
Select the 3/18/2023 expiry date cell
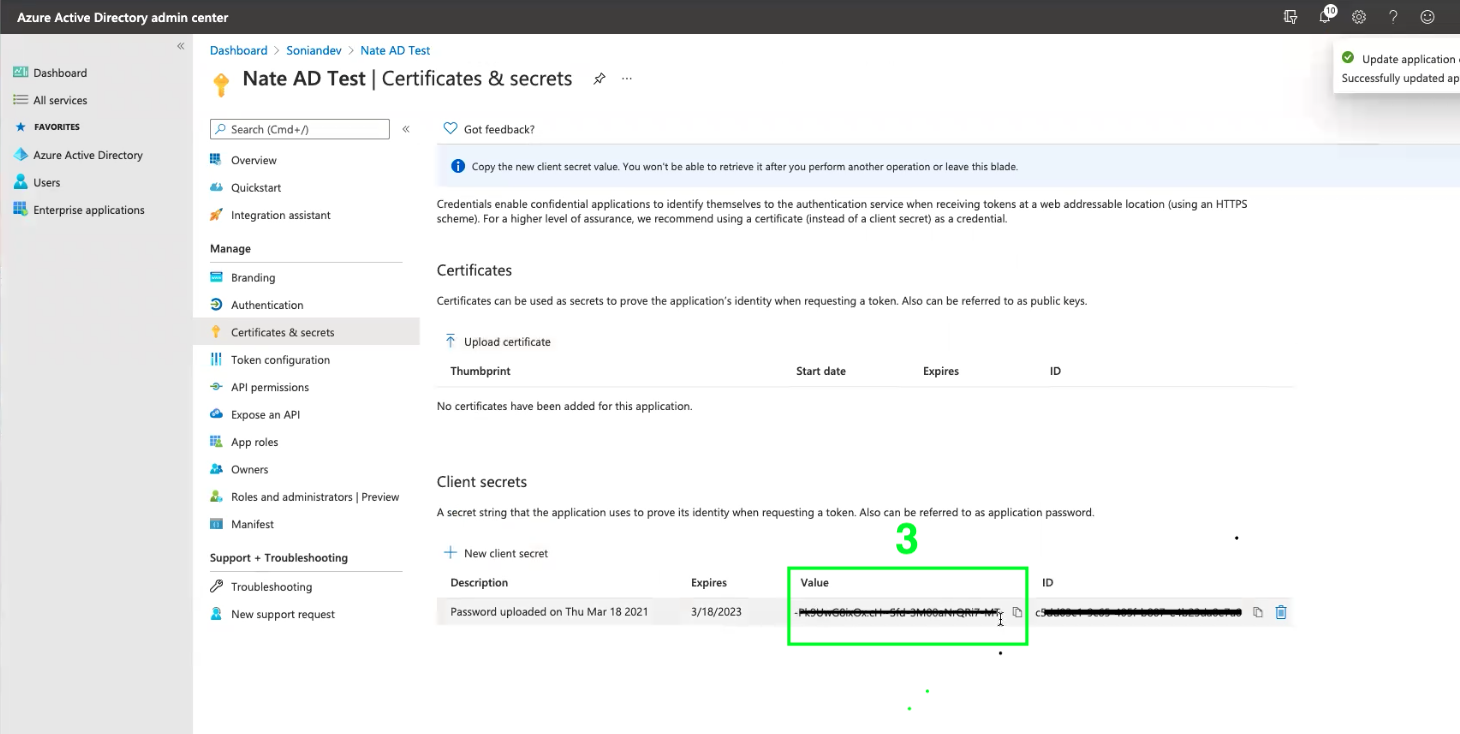(716, 612)
